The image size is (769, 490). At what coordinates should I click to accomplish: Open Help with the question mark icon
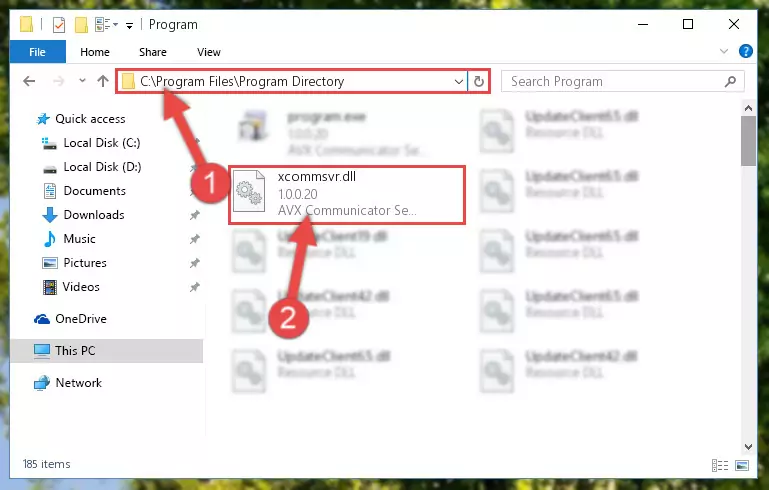(745, 51)
